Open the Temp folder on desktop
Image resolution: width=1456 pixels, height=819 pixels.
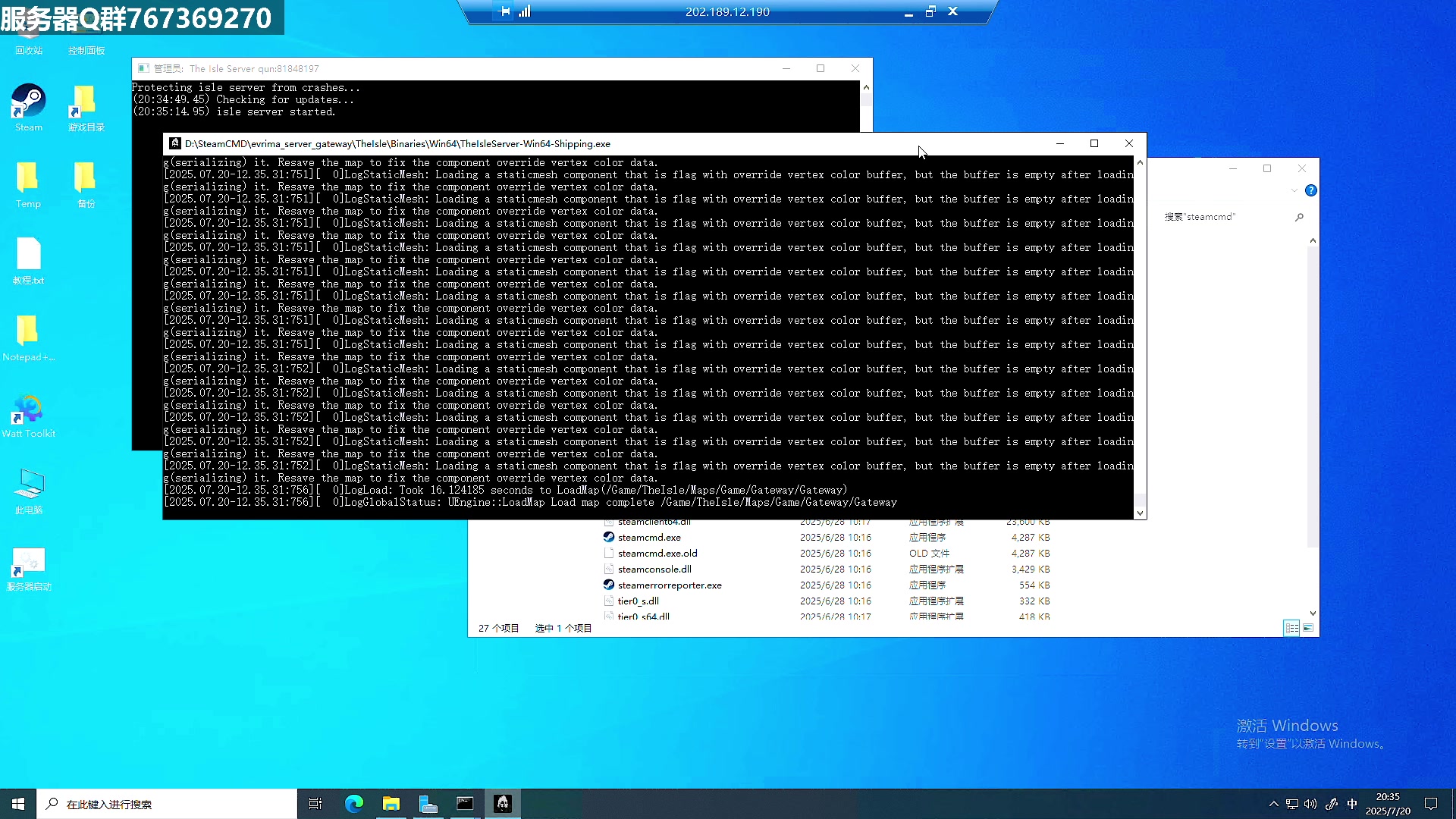28,184
